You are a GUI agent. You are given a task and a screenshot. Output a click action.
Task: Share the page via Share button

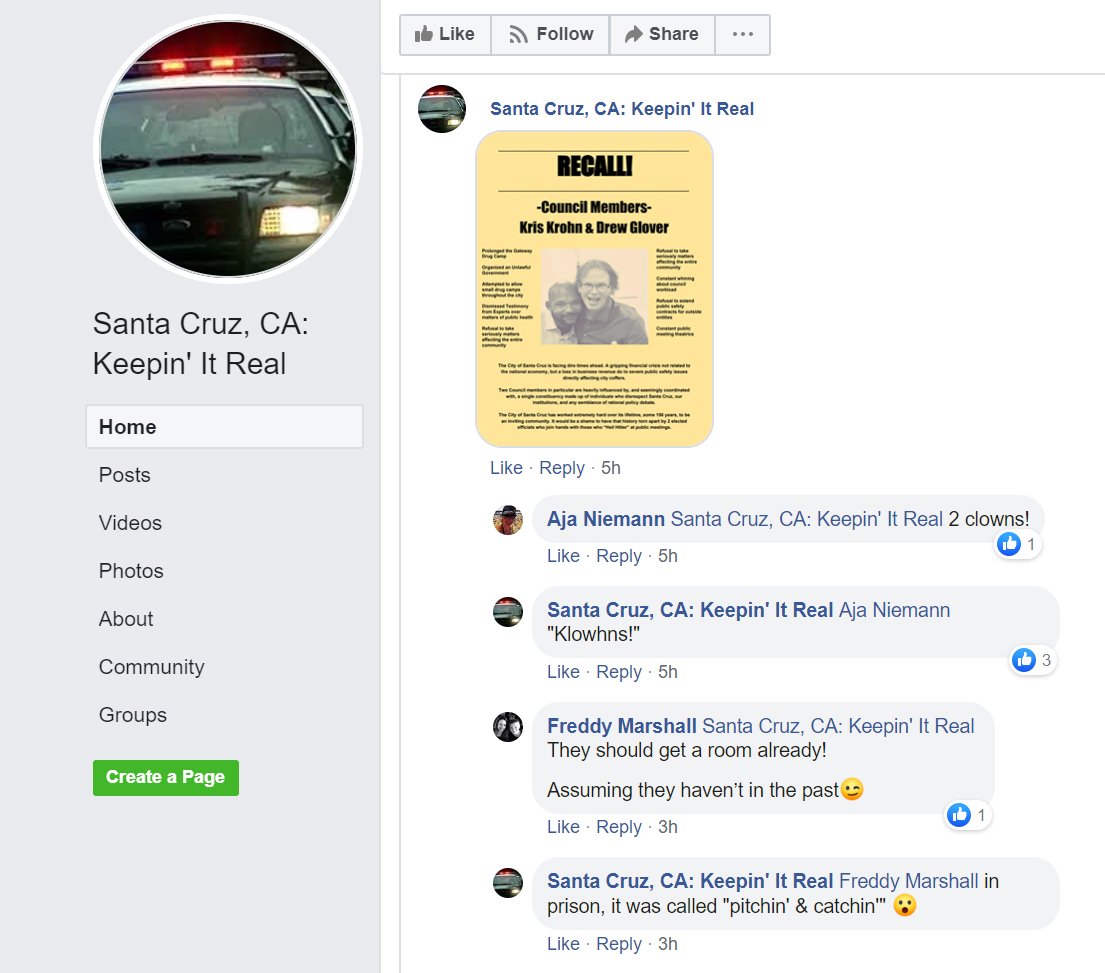coord(662,35)
